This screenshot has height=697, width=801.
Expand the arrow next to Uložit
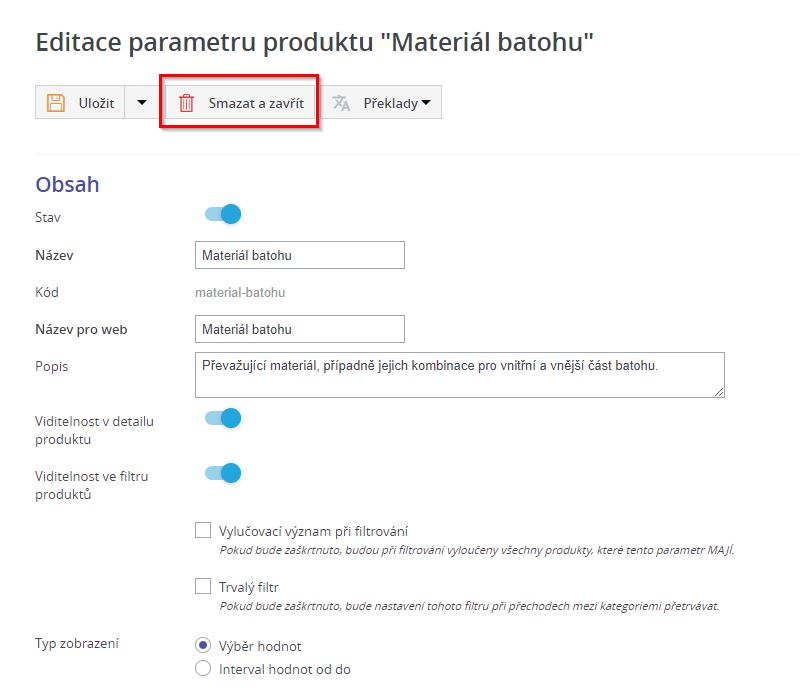coord(141,103)
